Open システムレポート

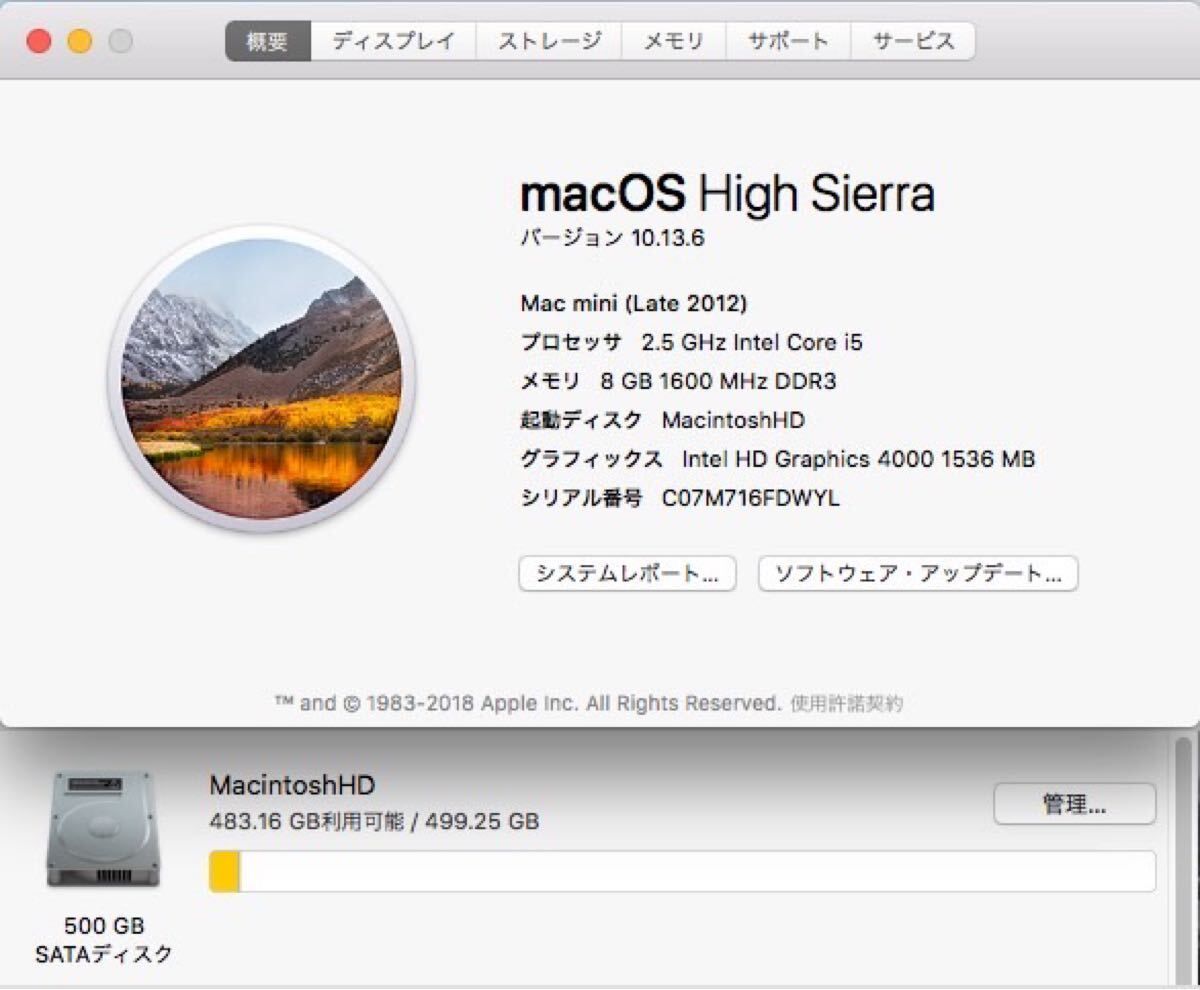coord(626,573)
